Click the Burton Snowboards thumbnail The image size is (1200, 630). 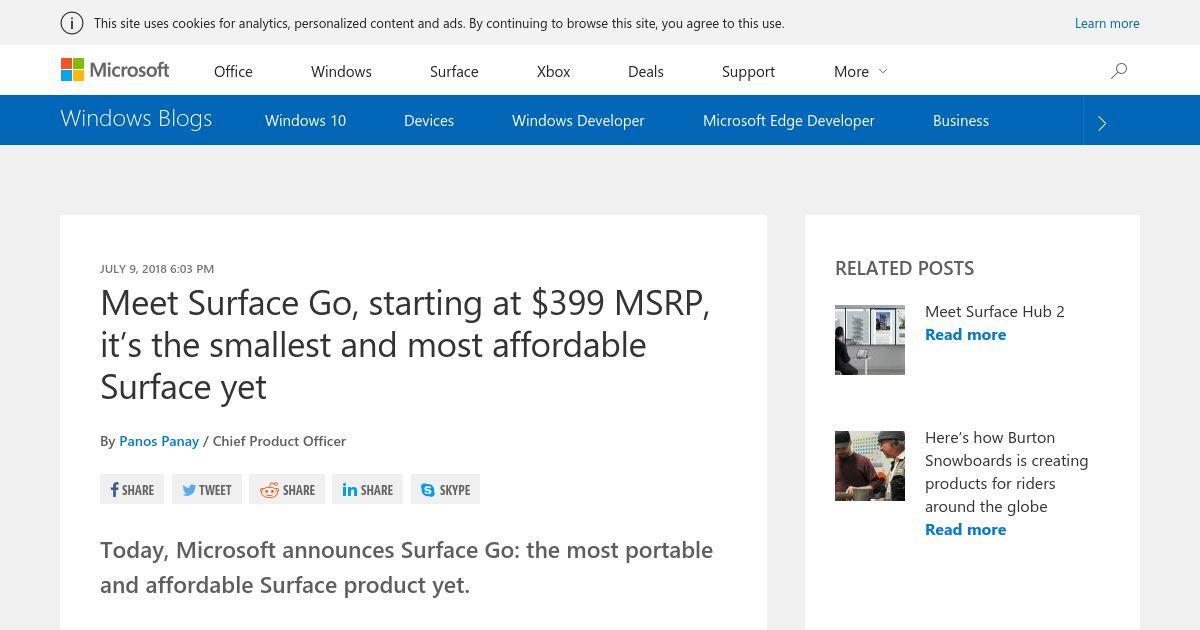870,466
